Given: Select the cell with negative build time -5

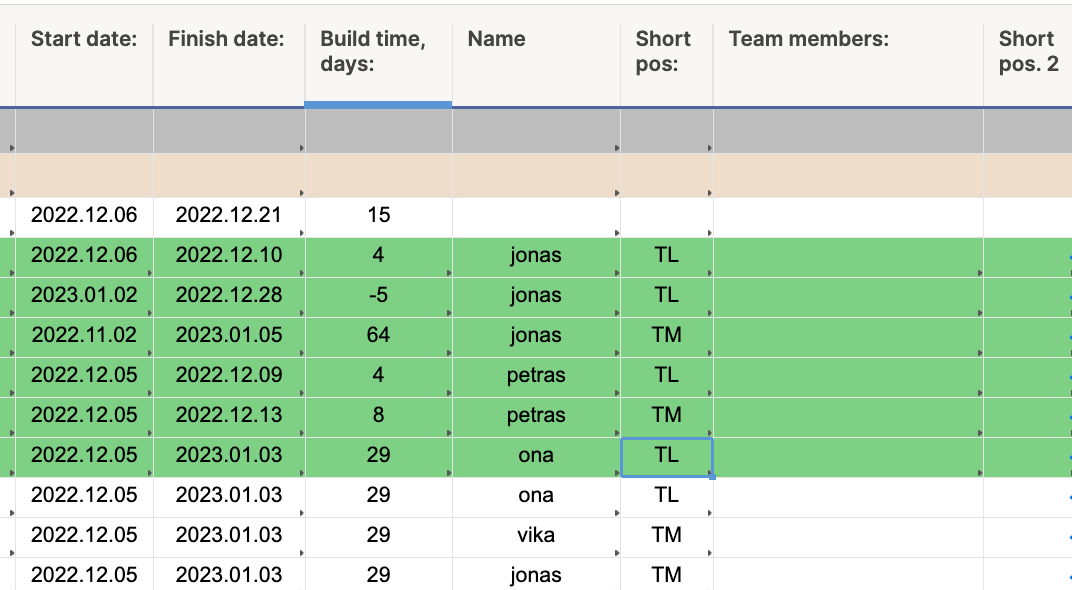Looking at the screenshot, I should click(x=378, y=295).
